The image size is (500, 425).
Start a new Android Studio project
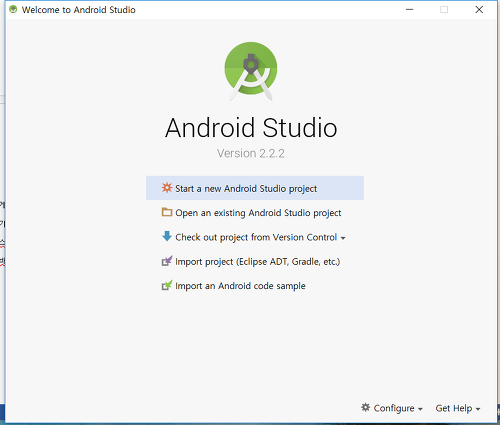[255, 188]
